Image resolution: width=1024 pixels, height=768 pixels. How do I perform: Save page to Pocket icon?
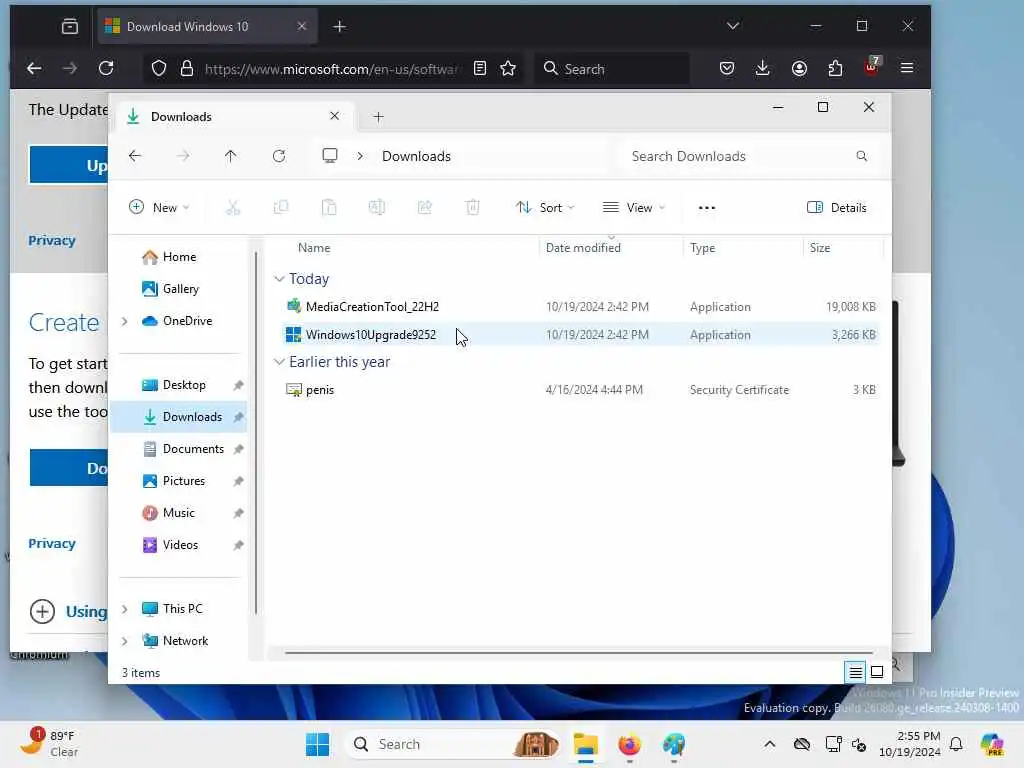727,68
